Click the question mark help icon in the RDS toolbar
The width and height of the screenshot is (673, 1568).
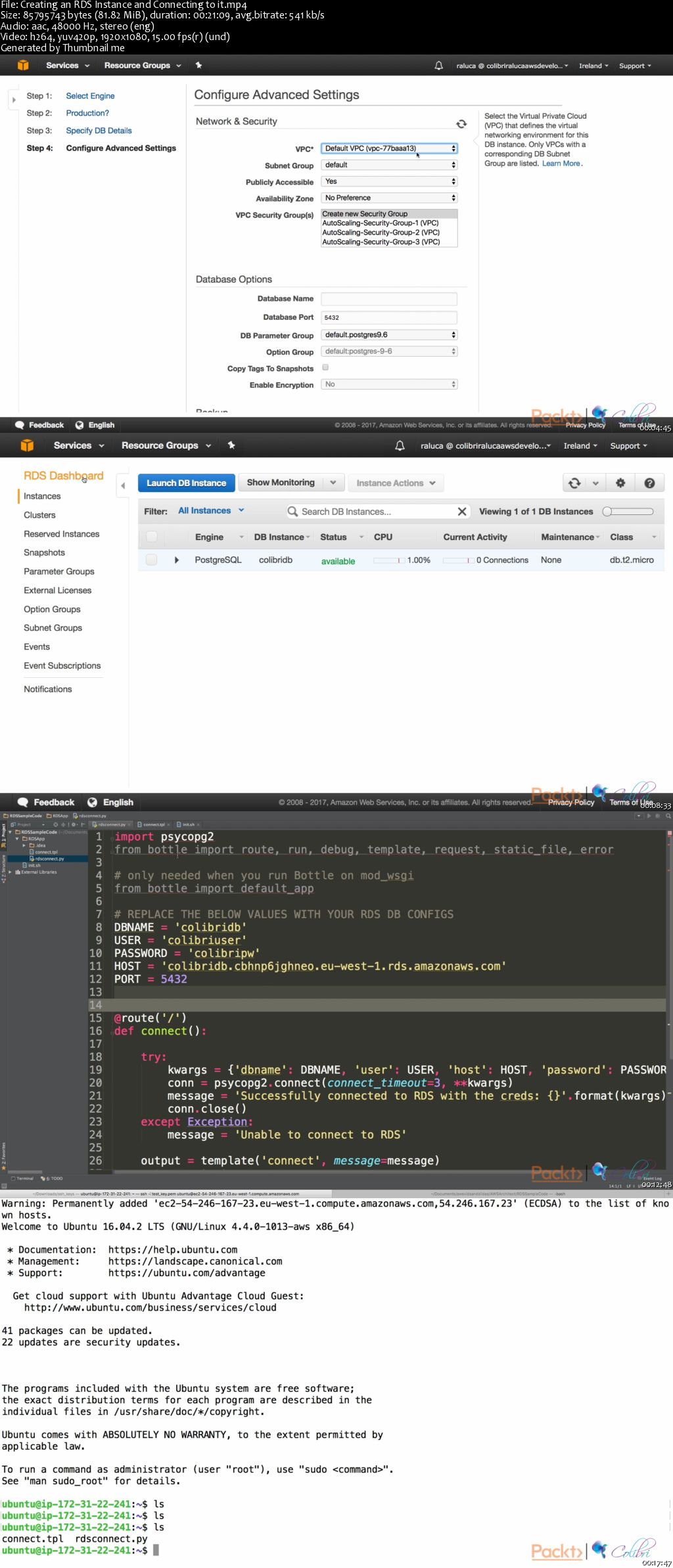[x=649, y=483]
